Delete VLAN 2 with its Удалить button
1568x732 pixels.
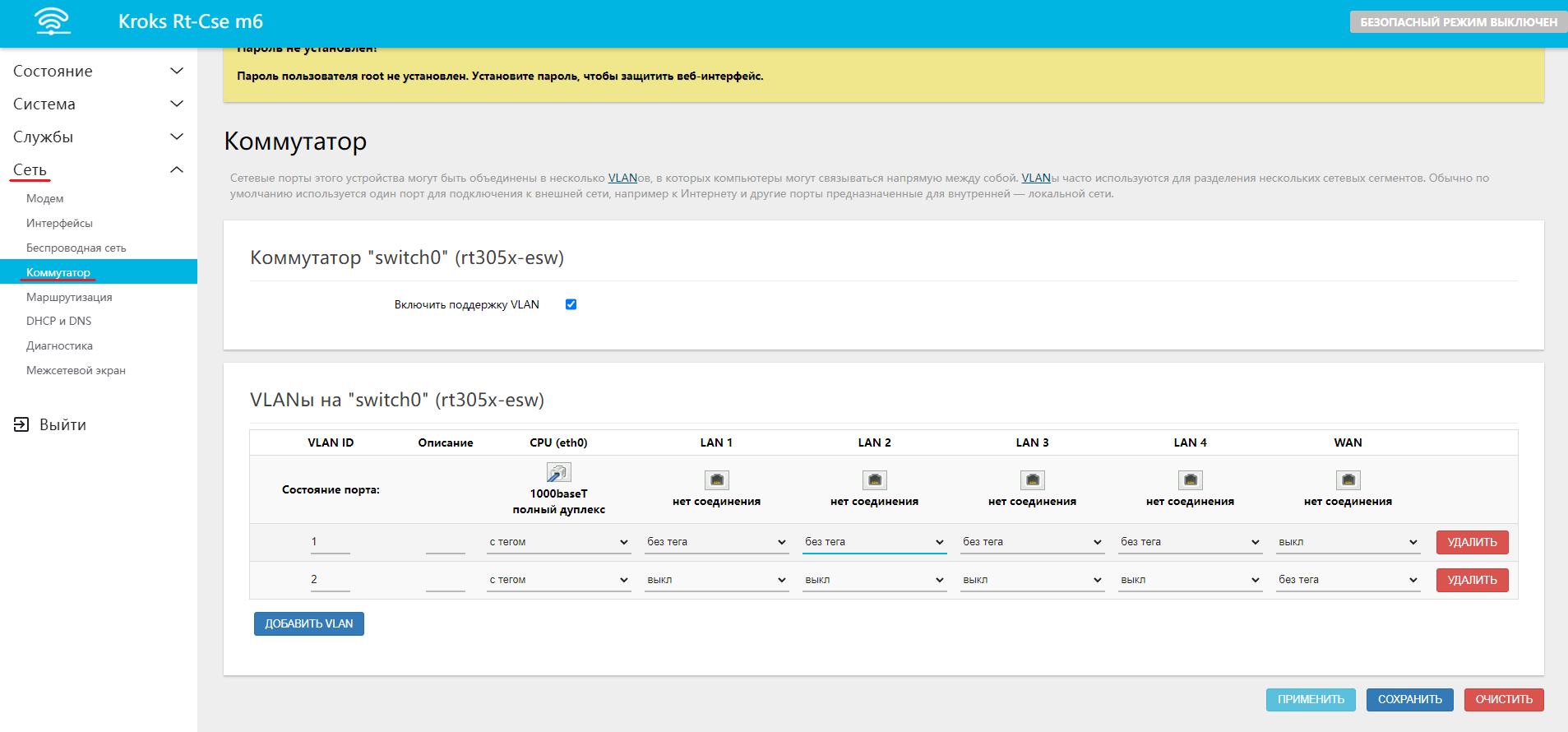(x=1472, y=580)
